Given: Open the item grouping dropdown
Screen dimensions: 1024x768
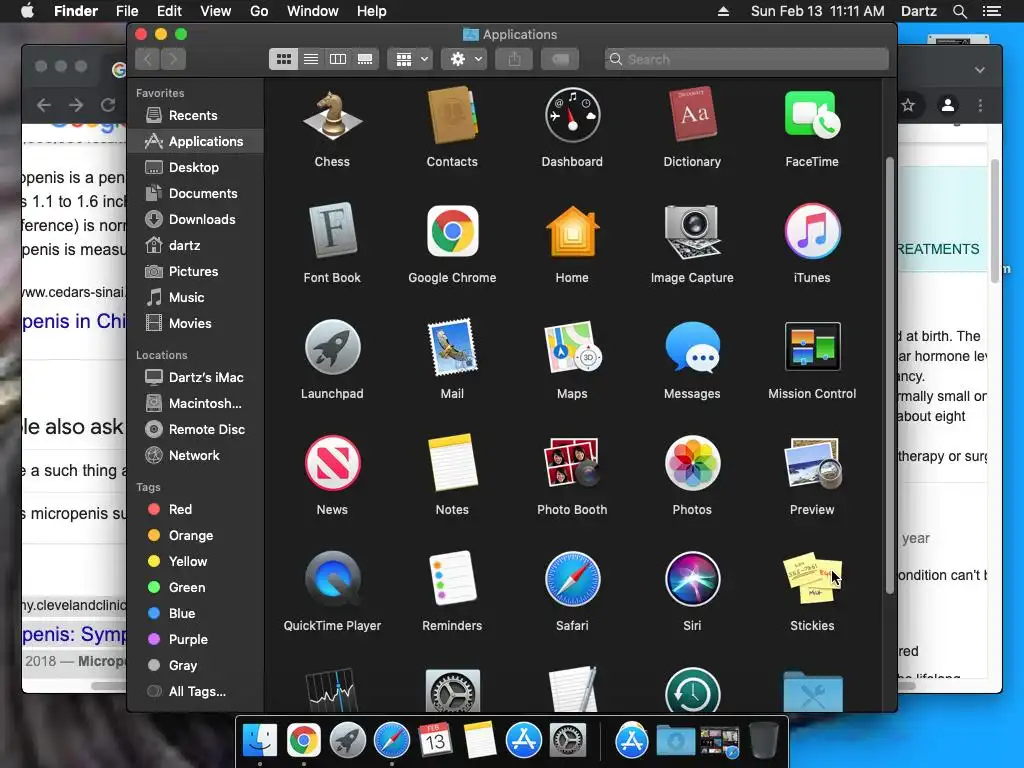Looking at the screenshot, I should [x=410, y=59].
